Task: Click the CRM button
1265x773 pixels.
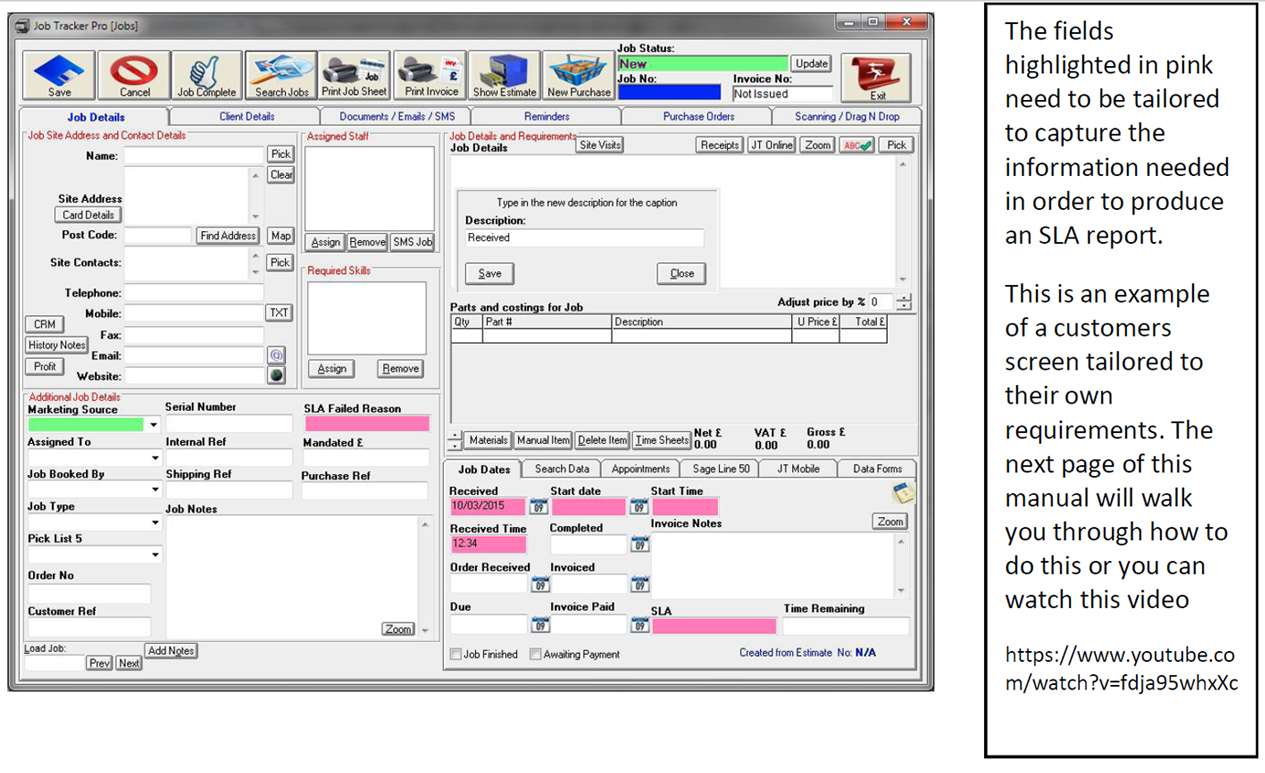Action: tap(44, 325)
